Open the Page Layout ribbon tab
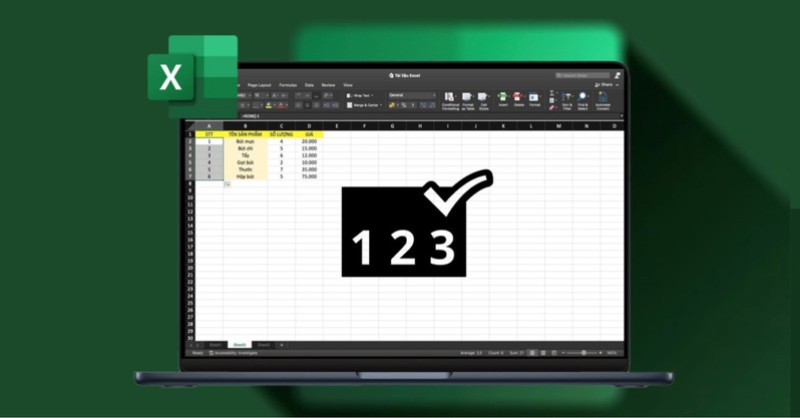This screenshot has height=418, width=800. (x=259, y=85)
